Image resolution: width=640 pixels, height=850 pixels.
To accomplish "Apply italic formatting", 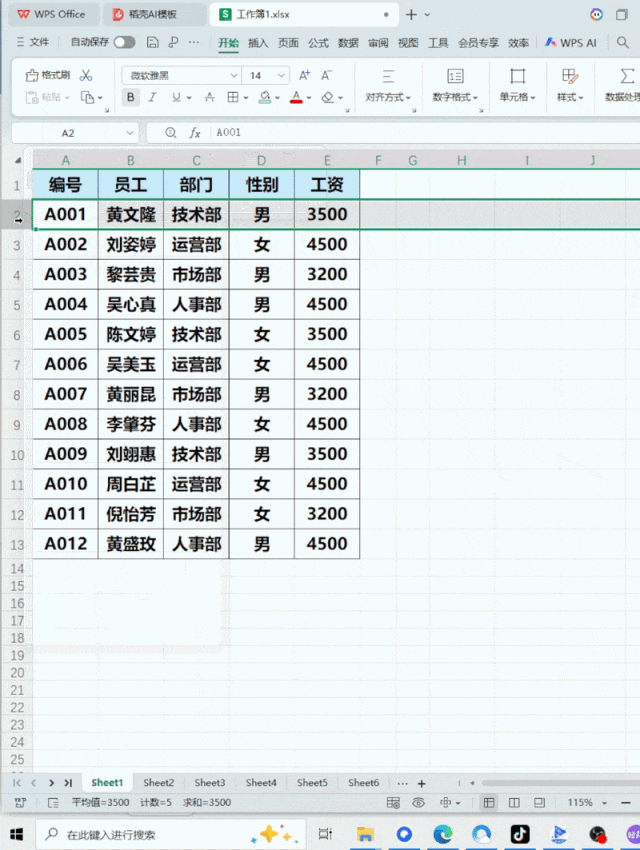I will (153, 98).
